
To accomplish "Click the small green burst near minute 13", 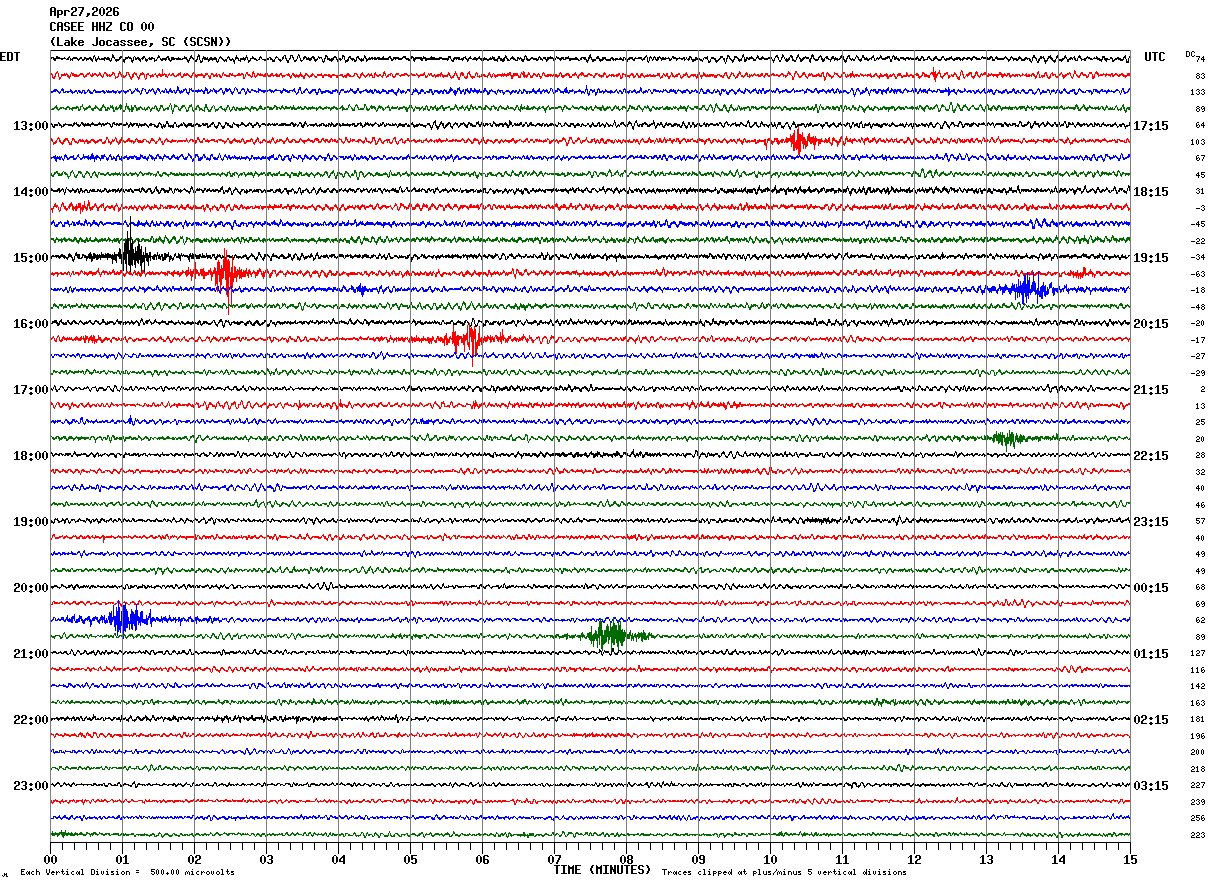I will click(x=1008, y=438).
